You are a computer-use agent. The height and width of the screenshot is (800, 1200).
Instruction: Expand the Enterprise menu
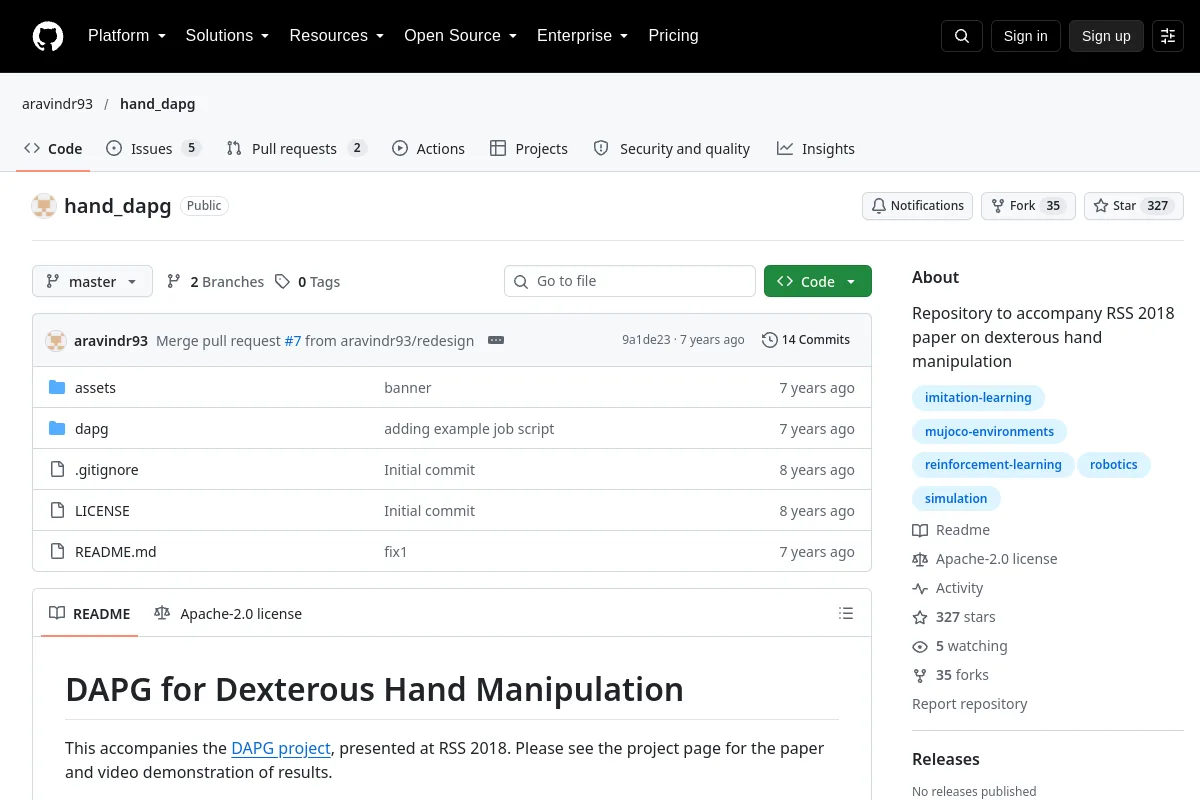click(x=583, y=36)
